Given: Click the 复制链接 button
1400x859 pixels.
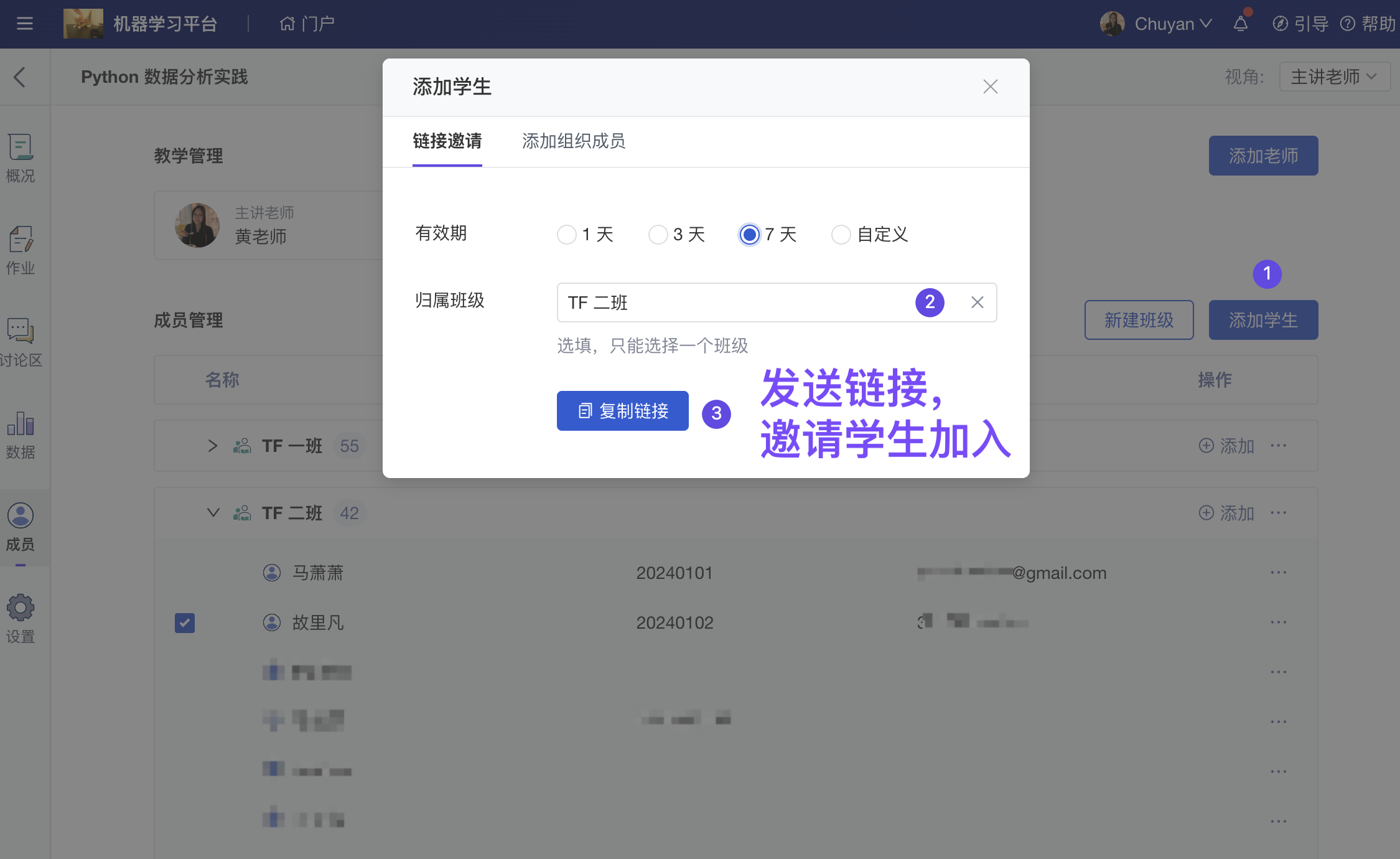Looking at the screenshot, I should pos(622,411).
